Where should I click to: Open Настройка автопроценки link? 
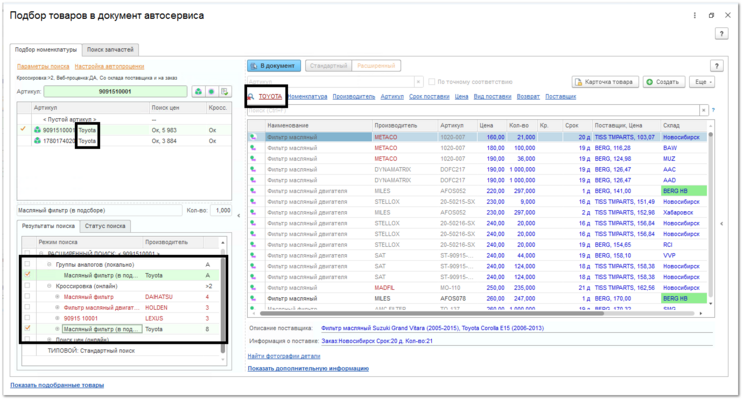tap(109, 66)
